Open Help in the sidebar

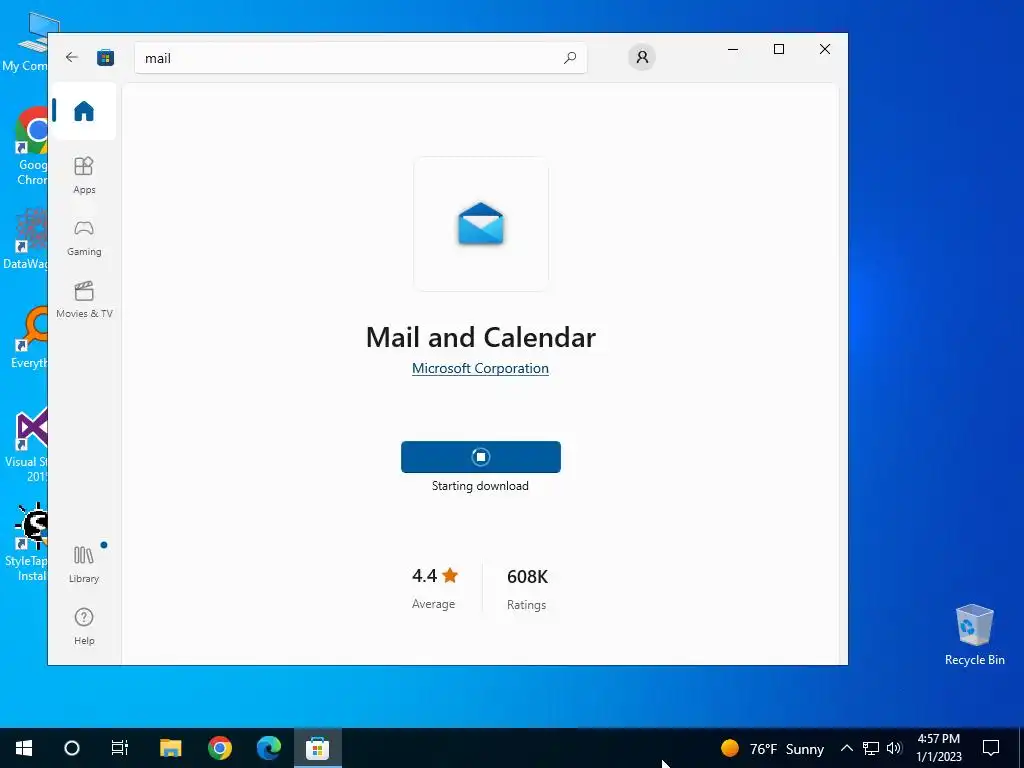point(84,626)
